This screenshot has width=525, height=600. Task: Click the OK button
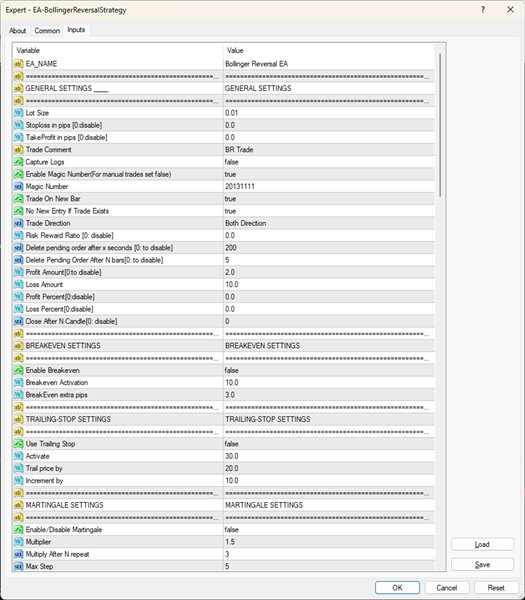click(x=397, y=588)
